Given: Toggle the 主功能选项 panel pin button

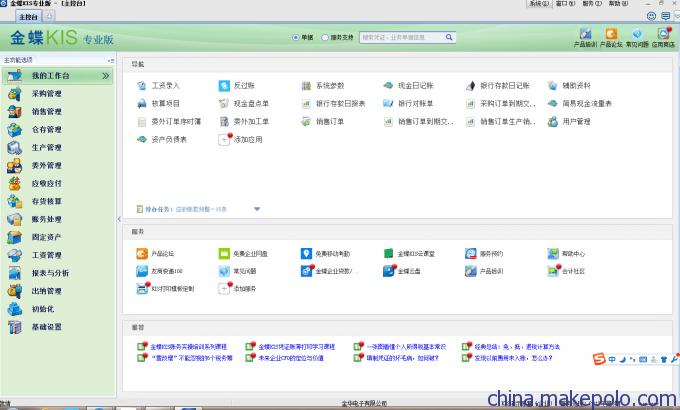Looking at the screenshot, I should tap(111, 60).
